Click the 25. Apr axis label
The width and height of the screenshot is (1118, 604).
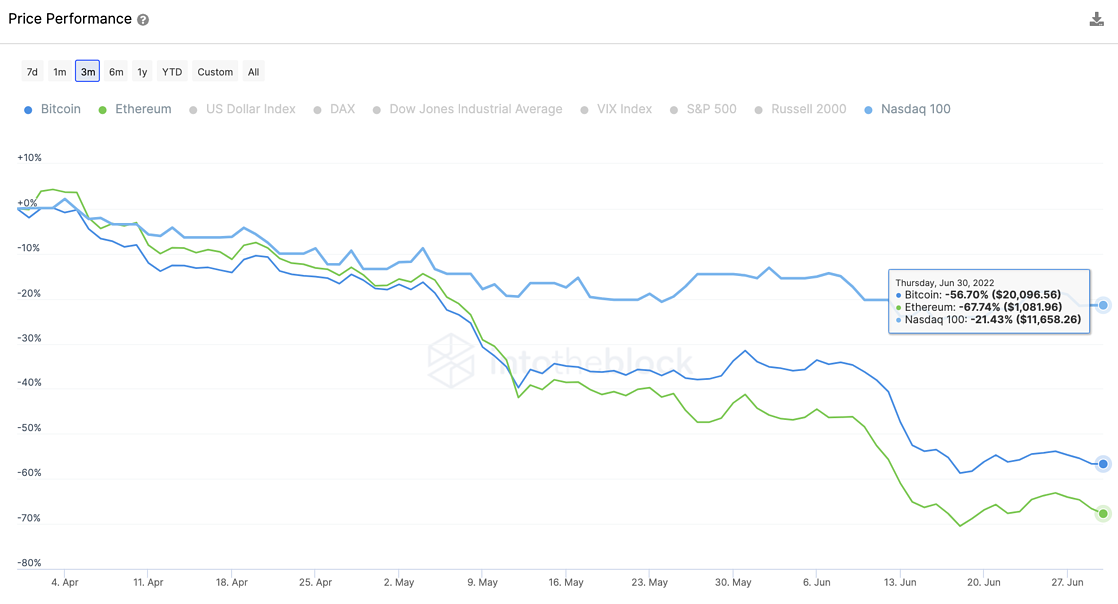point(315,582)
